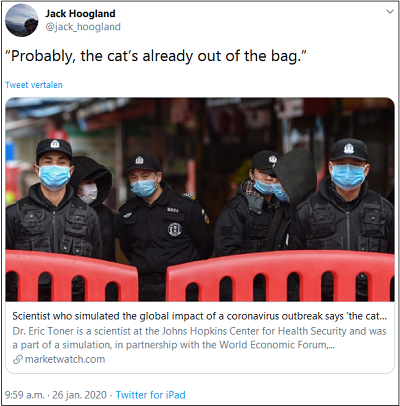Open the masked guards article photo
This screenshot has width=400, height=406.
click(x=200, y=199)
